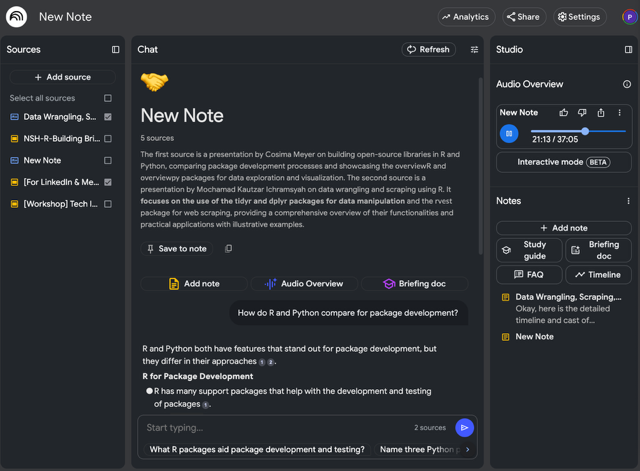
Task: Click the '2 sources' indicator
Action: coord(430,427)
